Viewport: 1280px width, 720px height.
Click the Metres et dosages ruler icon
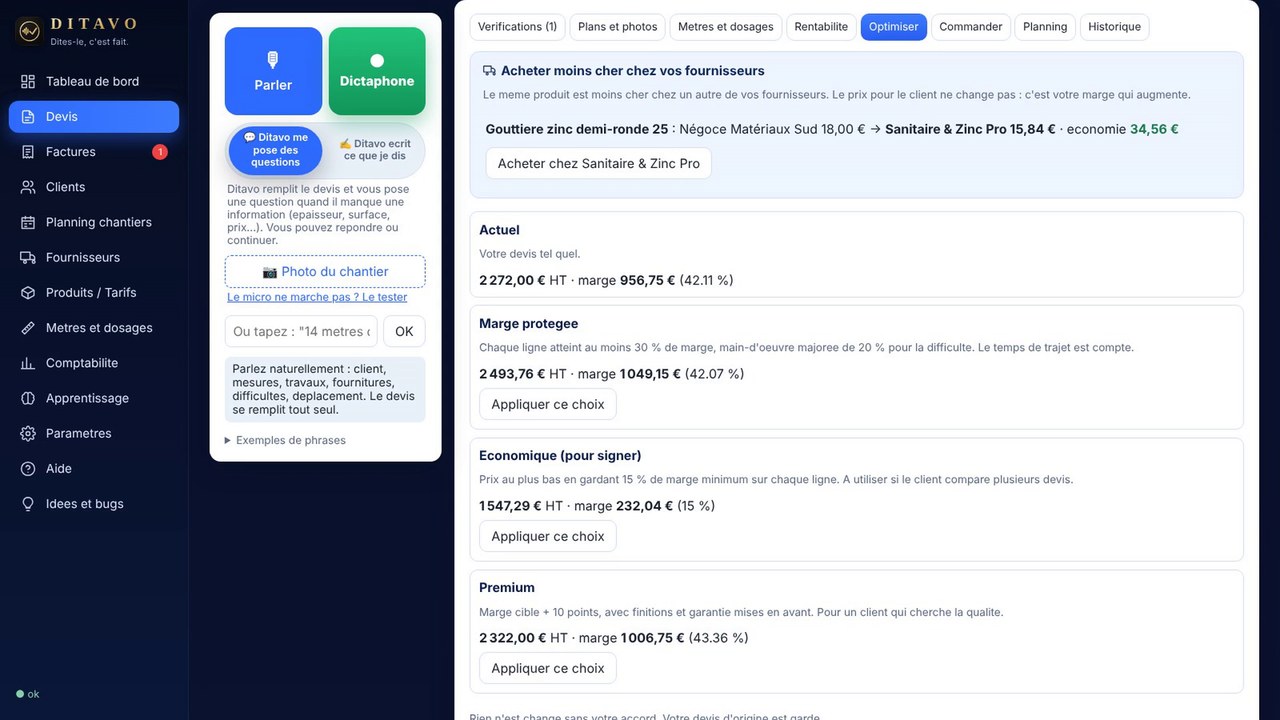coord(28,328)
